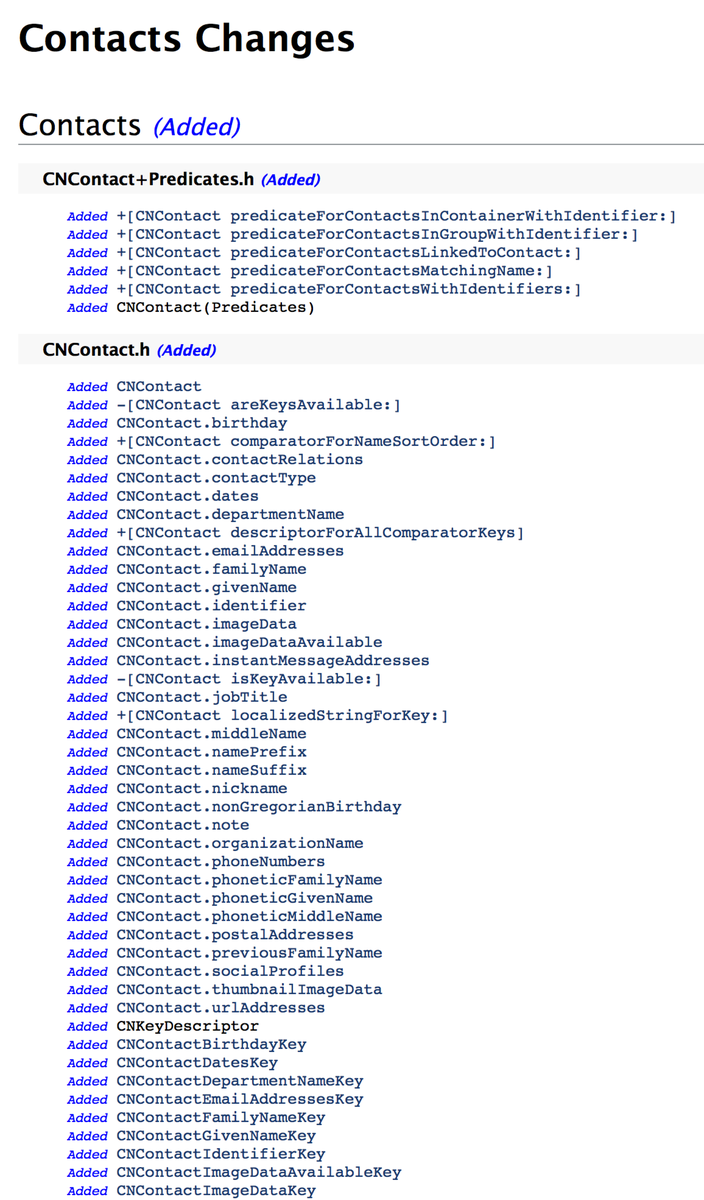Open CNContactBirthdayKey link
This screenshot has width=704, height=1200.
tap(211, 1043)
